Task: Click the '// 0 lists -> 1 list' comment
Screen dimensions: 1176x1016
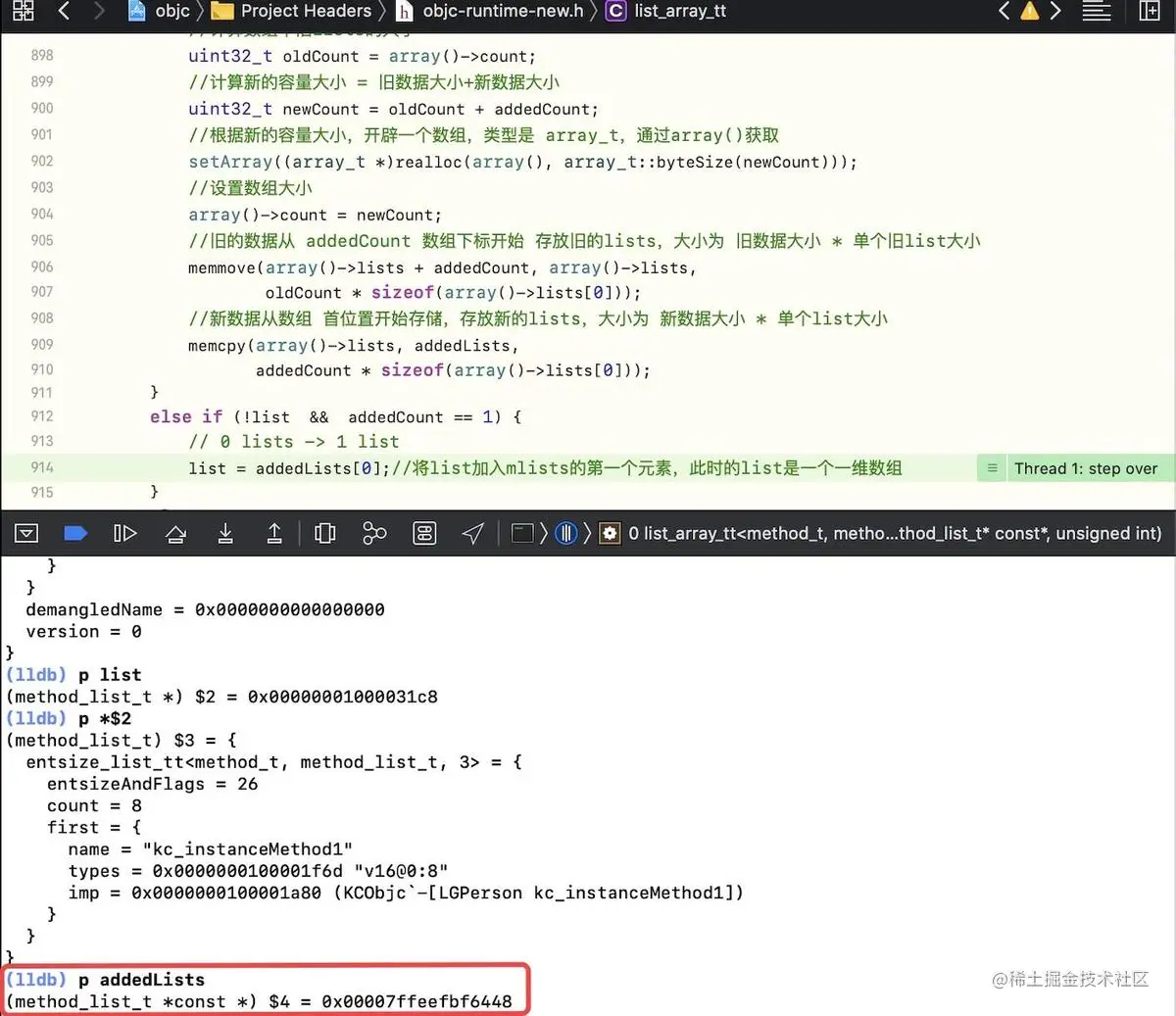Action: (294, 442)
